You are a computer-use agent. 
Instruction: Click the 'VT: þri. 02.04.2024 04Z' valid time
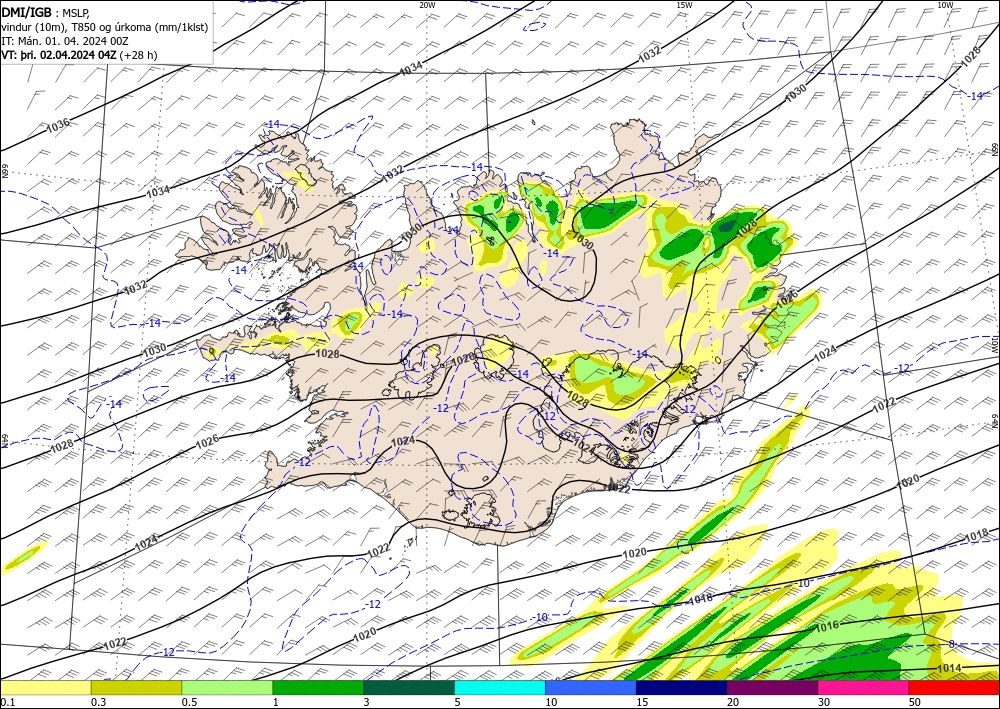[x=59, y=55]
